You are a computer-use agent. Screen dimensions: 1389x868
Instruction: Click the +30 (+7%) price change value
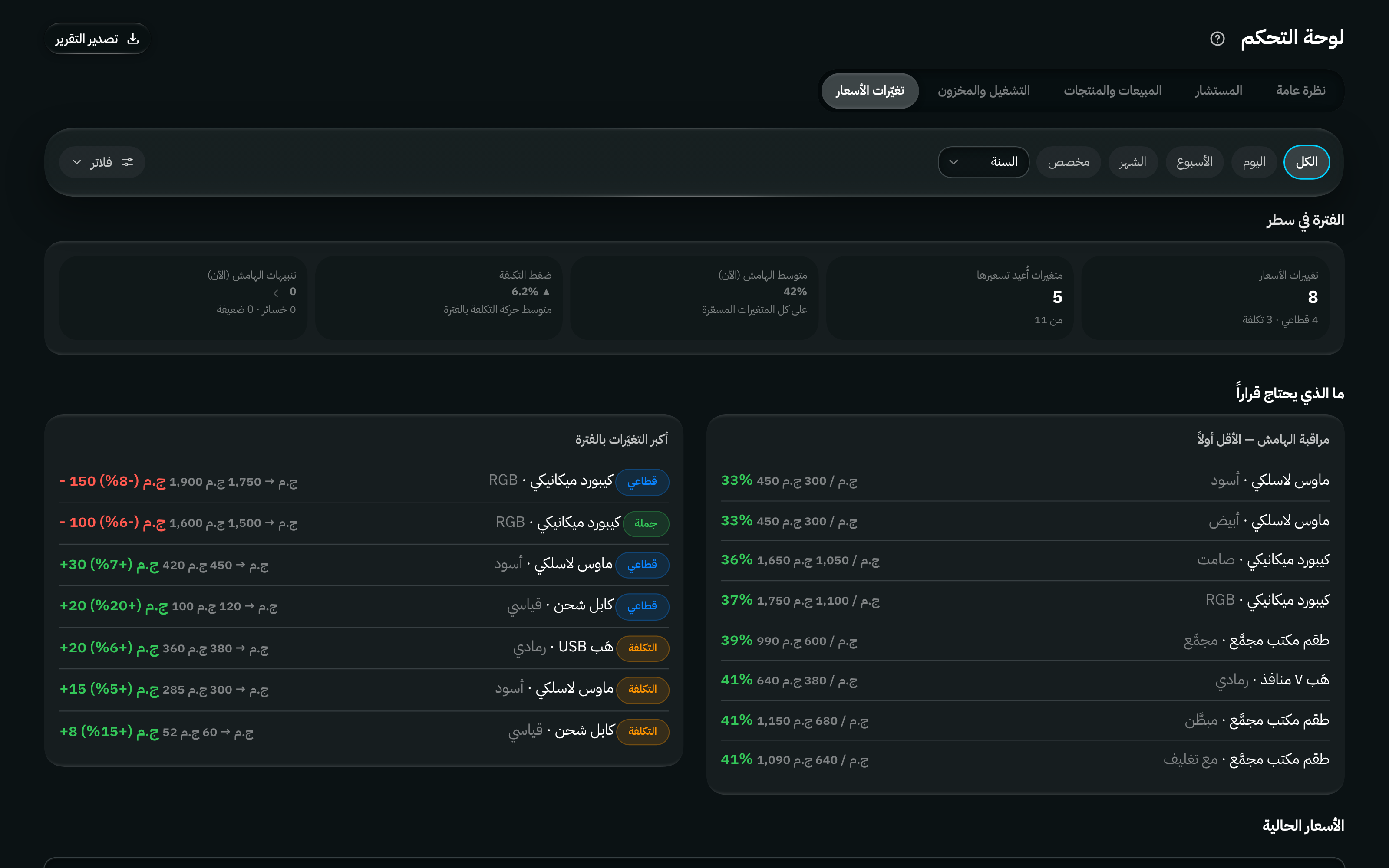pyautogui.click(x=110, y=565)
